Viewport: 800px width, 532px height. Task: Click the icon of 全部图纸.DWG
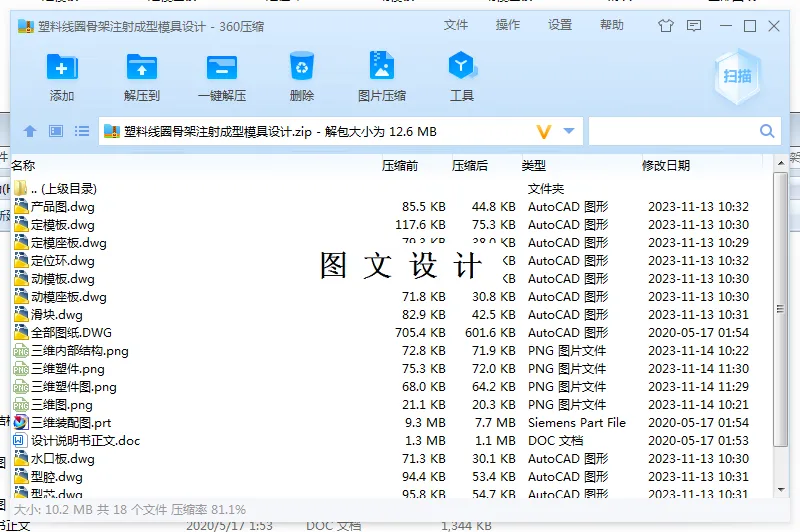[21, 333]
